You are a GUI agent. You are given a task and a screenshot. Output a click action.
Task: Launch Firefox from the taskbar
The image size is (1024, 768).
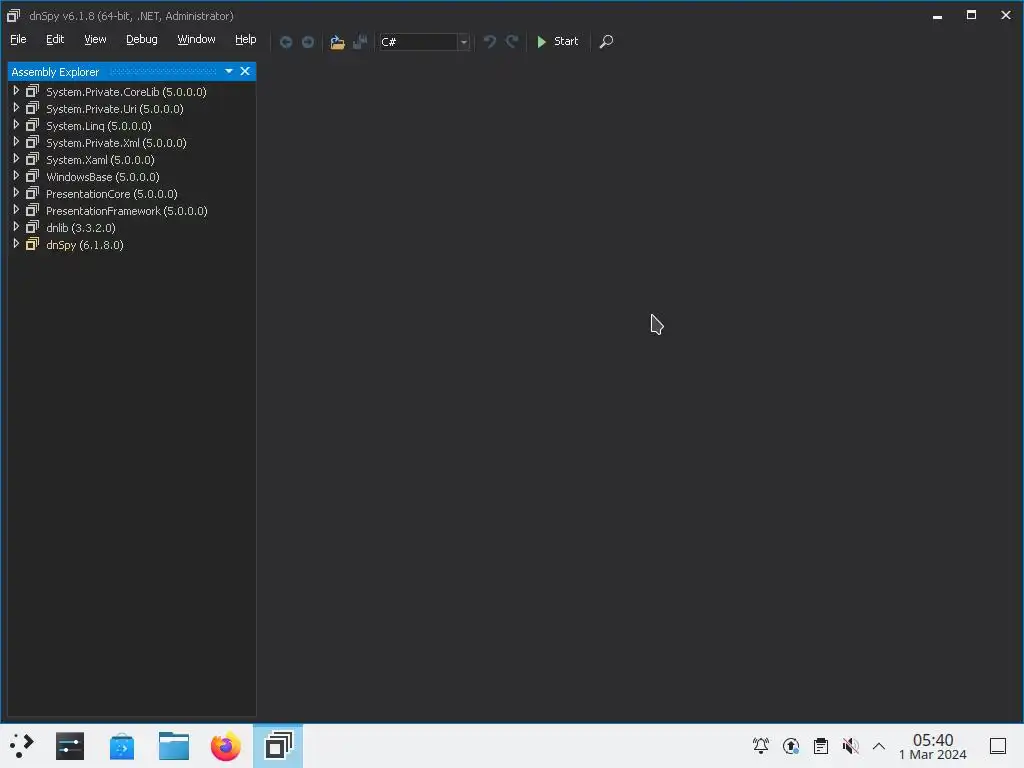click(x=225, y=746)
